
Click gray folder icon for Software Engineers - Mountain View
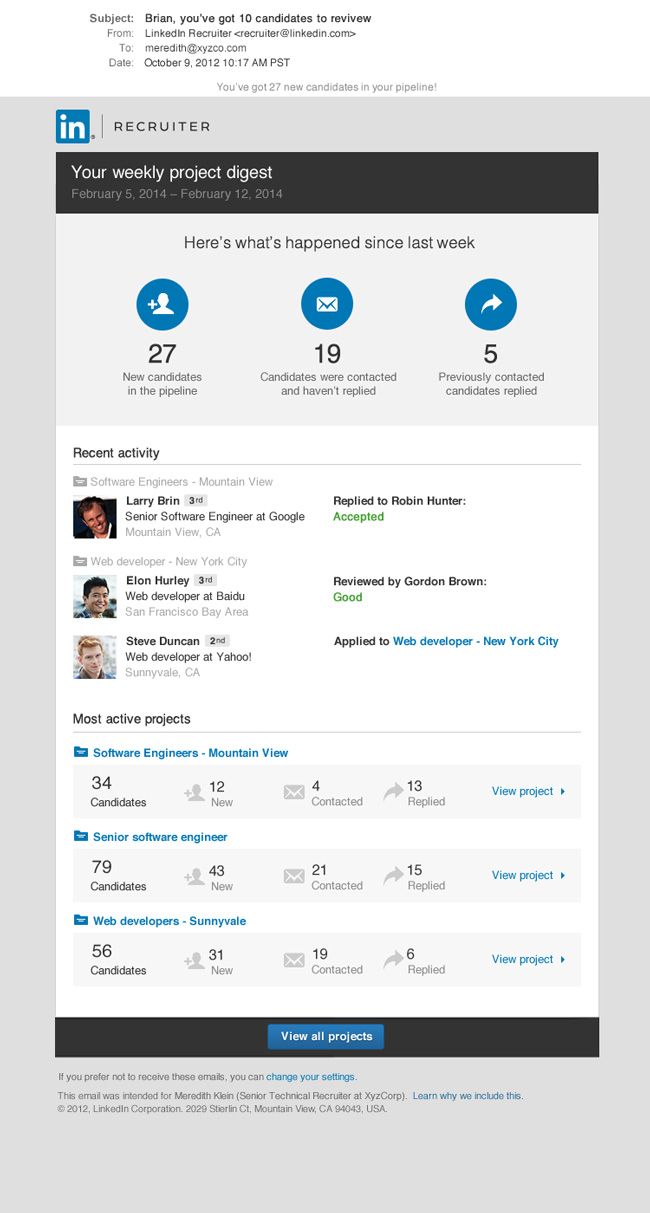pyautogui.click(x=80, y=482)
